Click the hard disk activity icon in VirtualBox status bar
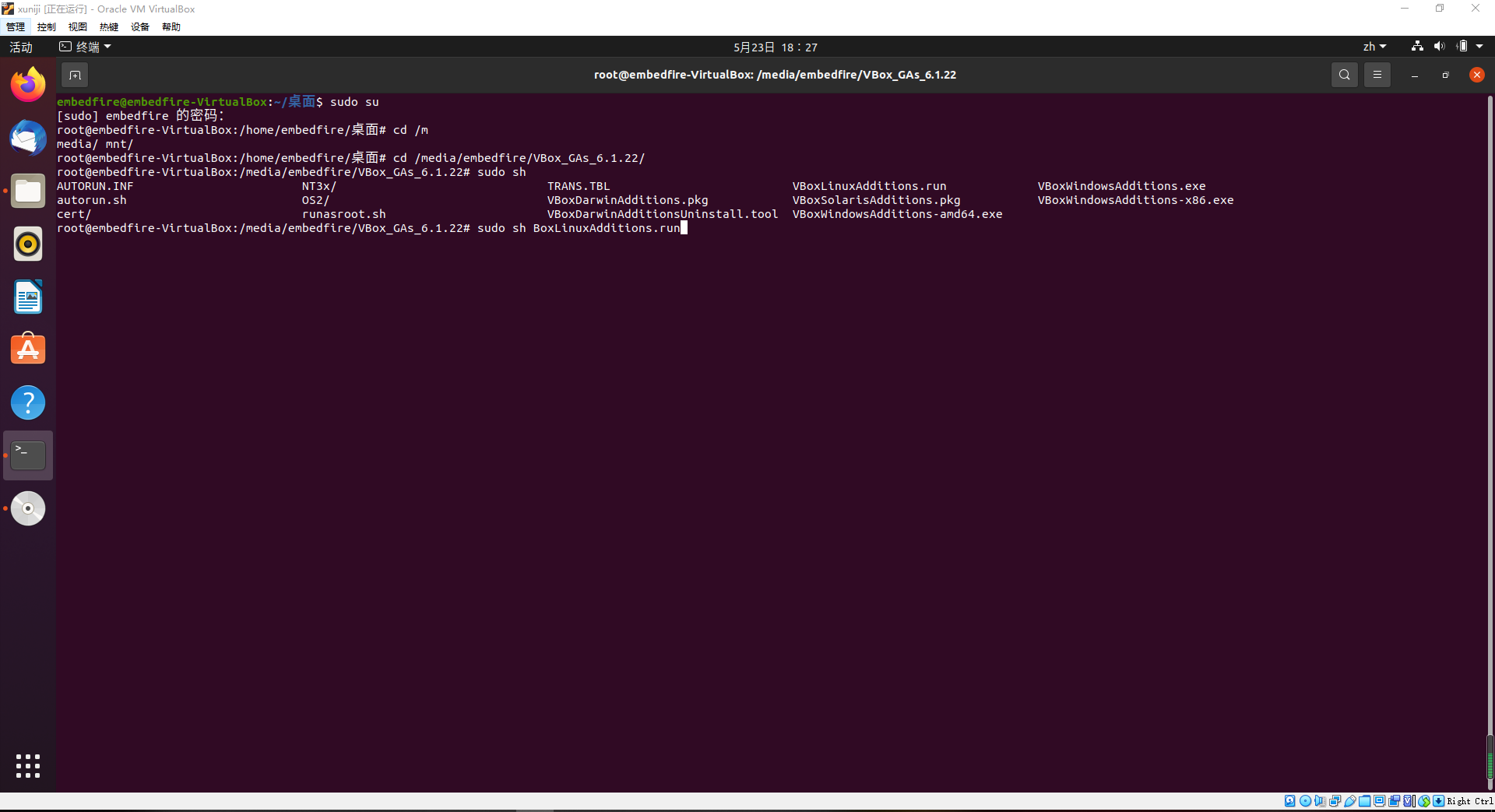1495x812 pixels. pyautogui.click(x=1290, y=800)
